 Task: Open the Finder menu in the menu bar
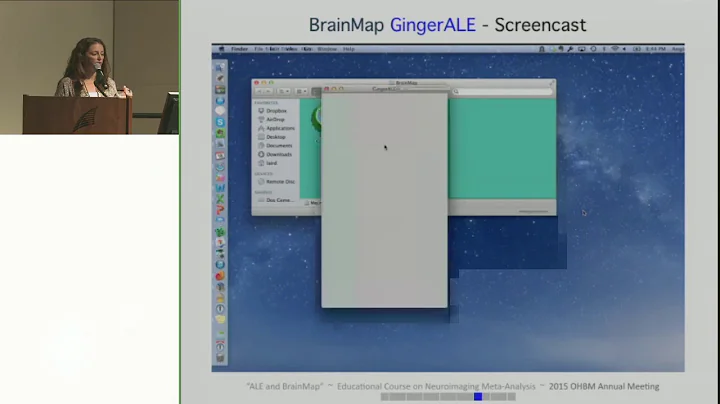click(x=239, y=49)
